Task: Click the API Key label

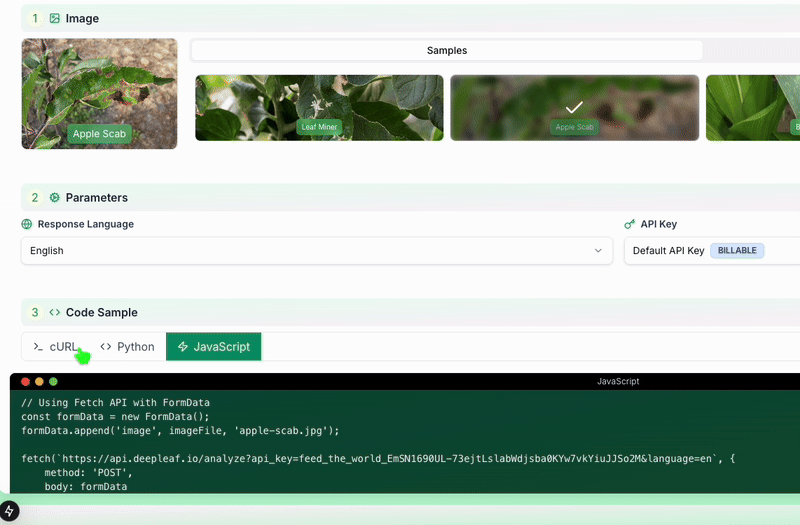Action: [x=659, y=224]
